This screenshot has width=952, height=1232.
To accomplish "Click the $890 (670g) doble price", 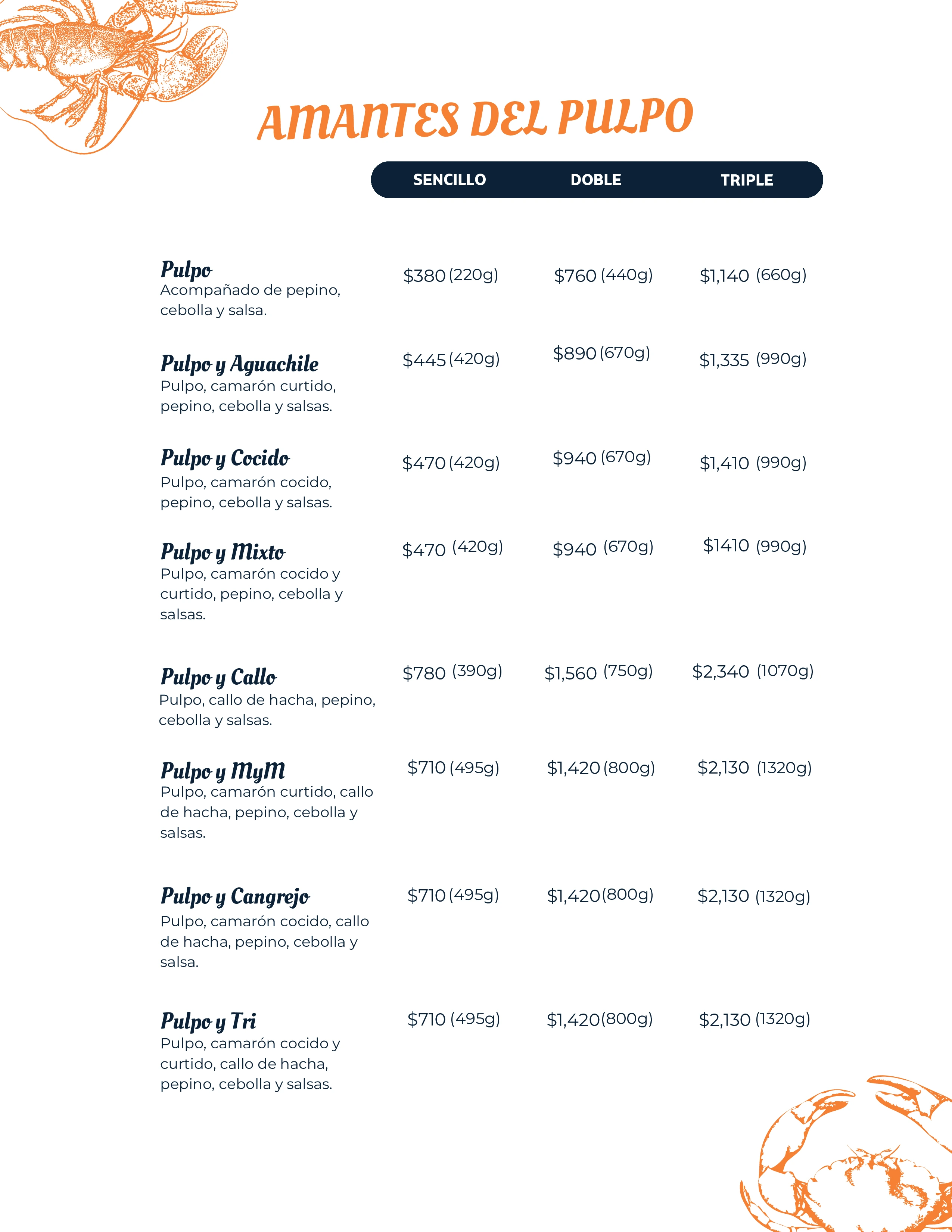I will coord(601,353).
